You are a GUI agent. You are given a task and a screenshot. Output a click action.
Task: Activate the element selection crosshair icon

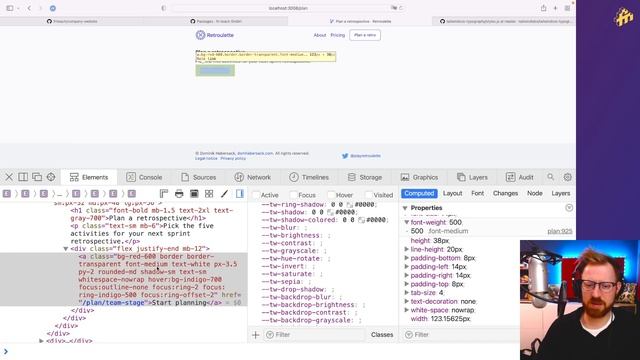[51, 177]
